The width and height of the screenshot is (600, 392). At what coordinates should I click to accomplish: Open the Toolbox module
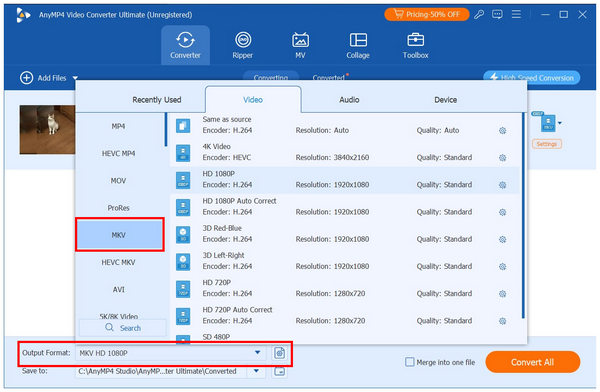point(416,45)
